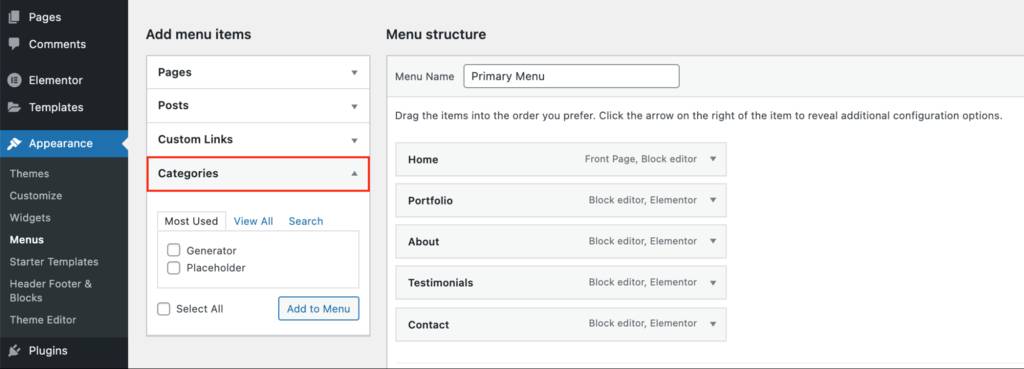Expand the Posts accordion section
Screen dimensions: 1024x369
pyautogui.click(x=259, y=106)
